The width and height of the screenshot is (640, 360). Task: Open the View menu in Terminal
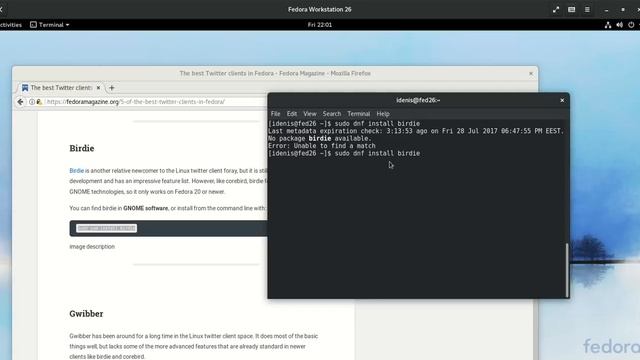[x=310, y=113]
